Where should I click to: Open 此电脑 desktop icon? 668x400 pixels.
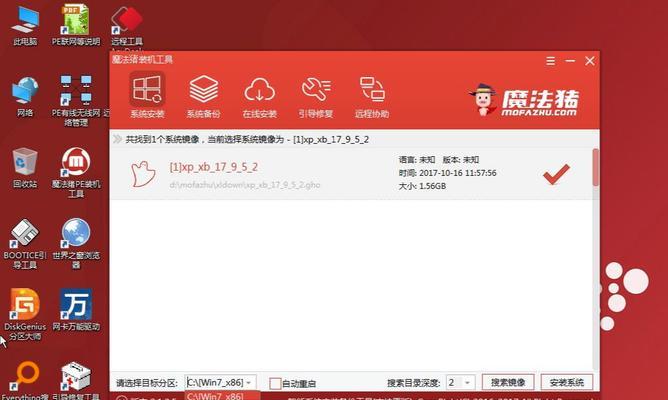click(25, 26)
